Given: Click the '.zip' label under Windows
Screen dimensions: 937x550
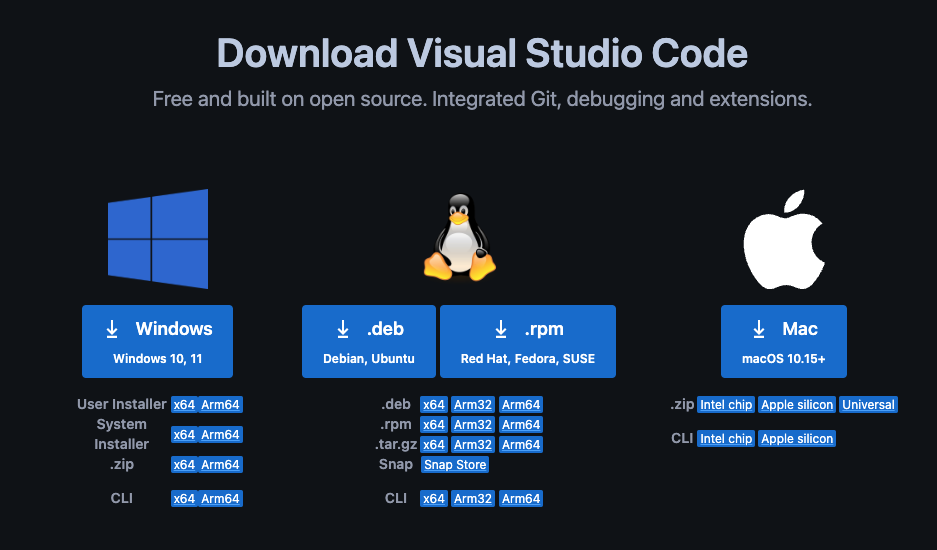Looking at the screenshot, I should point(121,465).
